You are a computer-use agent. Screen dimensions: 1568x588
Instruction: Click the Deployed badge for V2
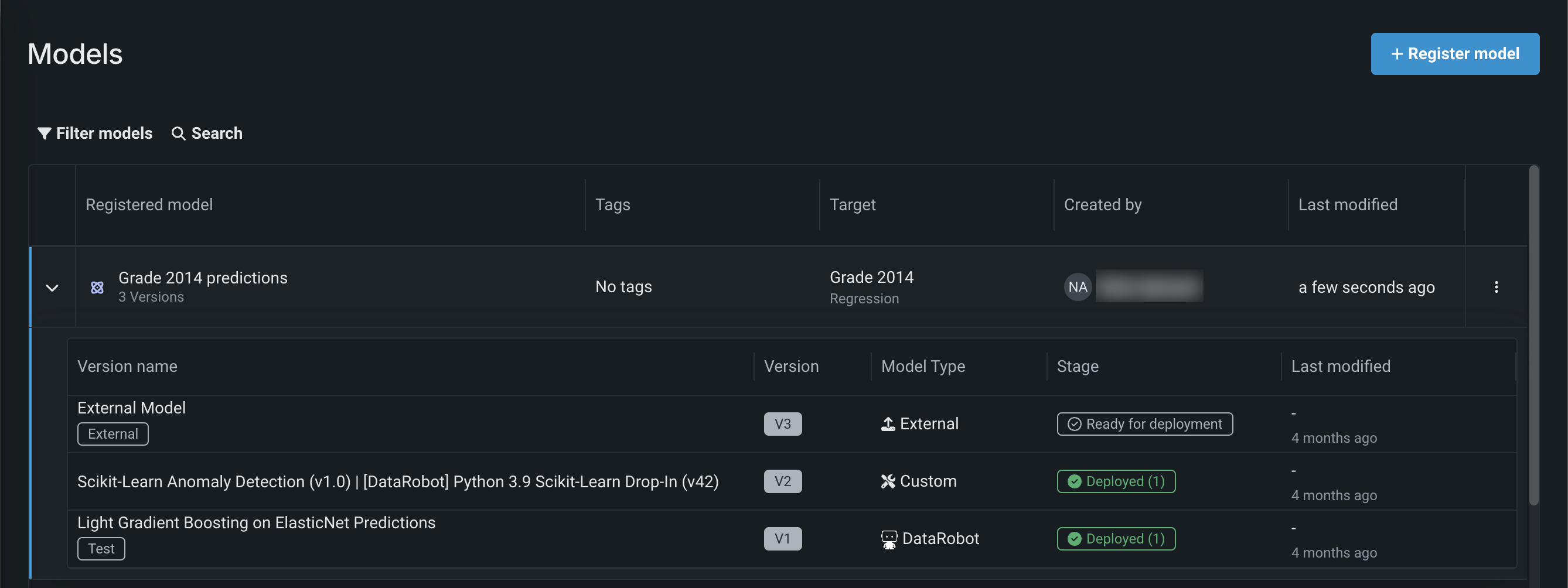coord(1116,481)
